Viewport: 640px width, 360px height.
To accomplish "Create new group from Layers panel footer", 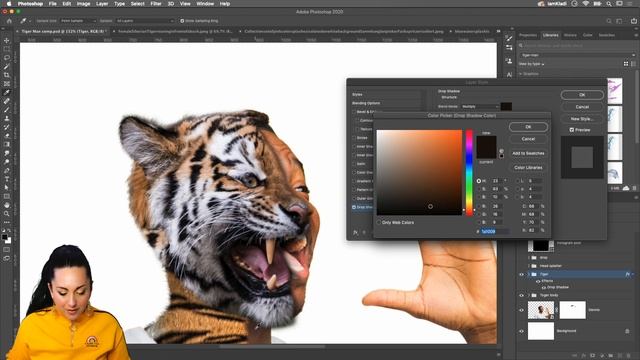I will click(611, 356).
